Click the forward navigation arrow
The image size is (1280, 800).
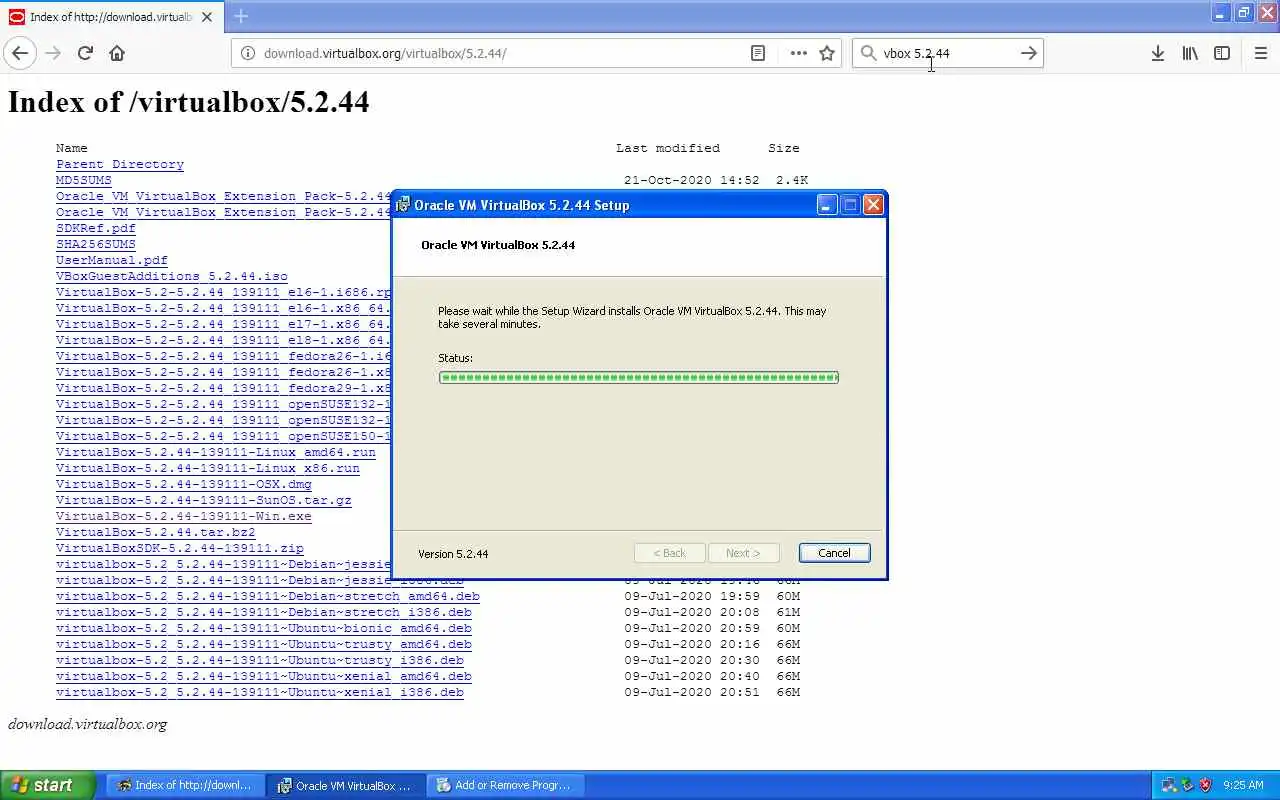tap(53, 53)
